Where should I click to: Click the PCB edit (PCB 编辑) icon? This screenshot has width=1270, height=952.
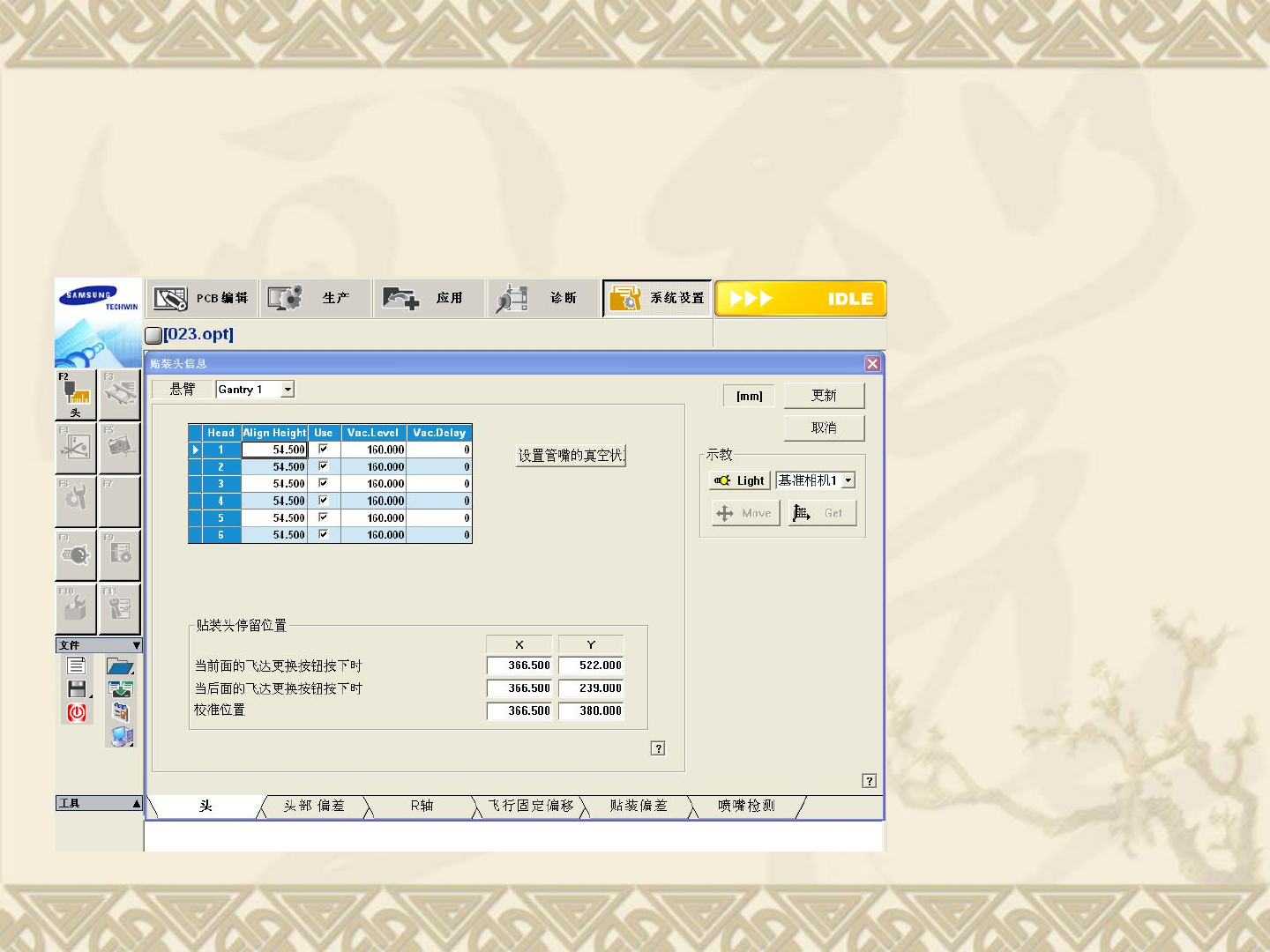tap(170, 298)
